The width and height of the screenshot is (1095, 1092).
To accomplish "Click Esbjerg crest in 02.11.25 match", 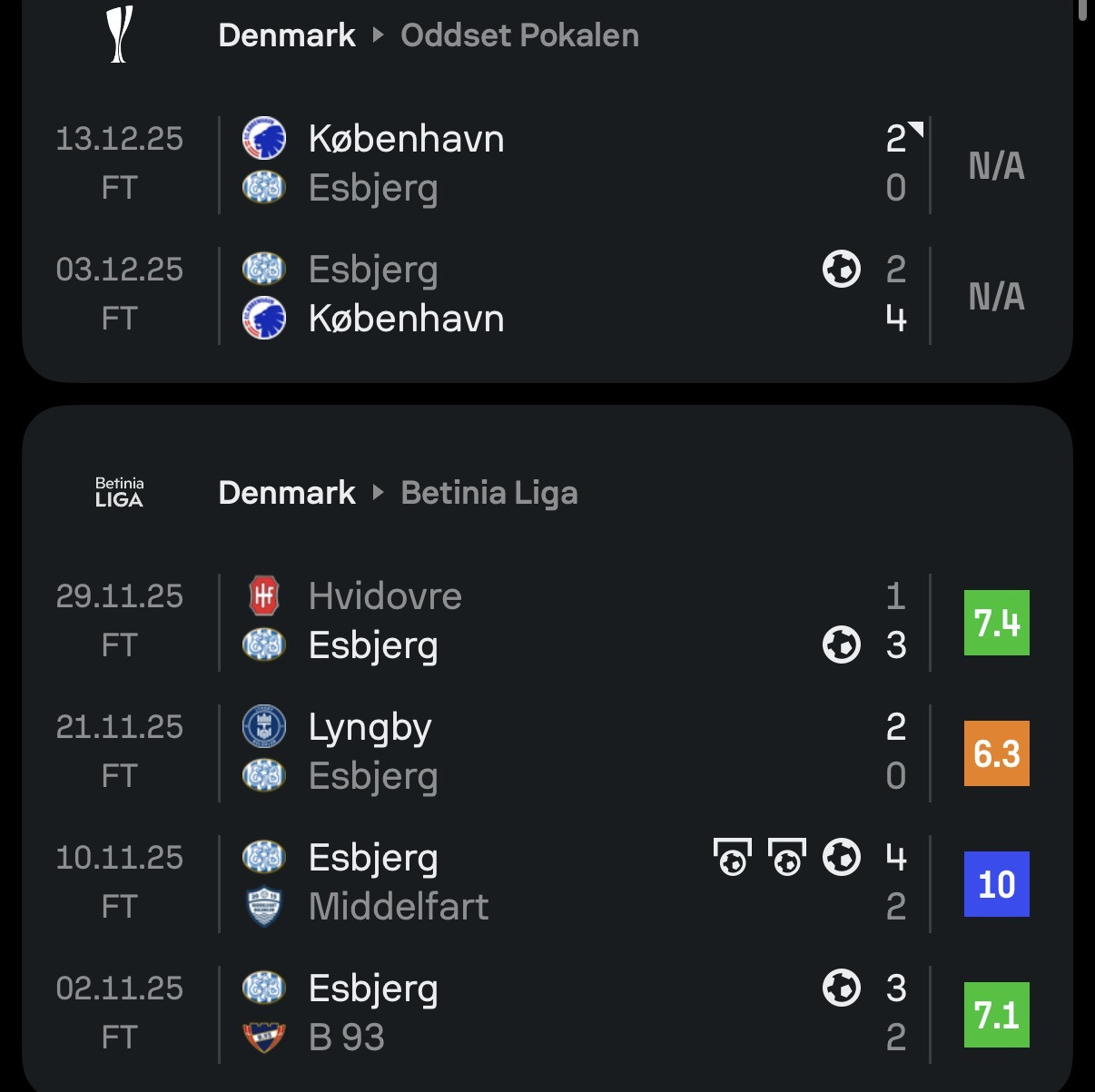I will click(264, 989).
